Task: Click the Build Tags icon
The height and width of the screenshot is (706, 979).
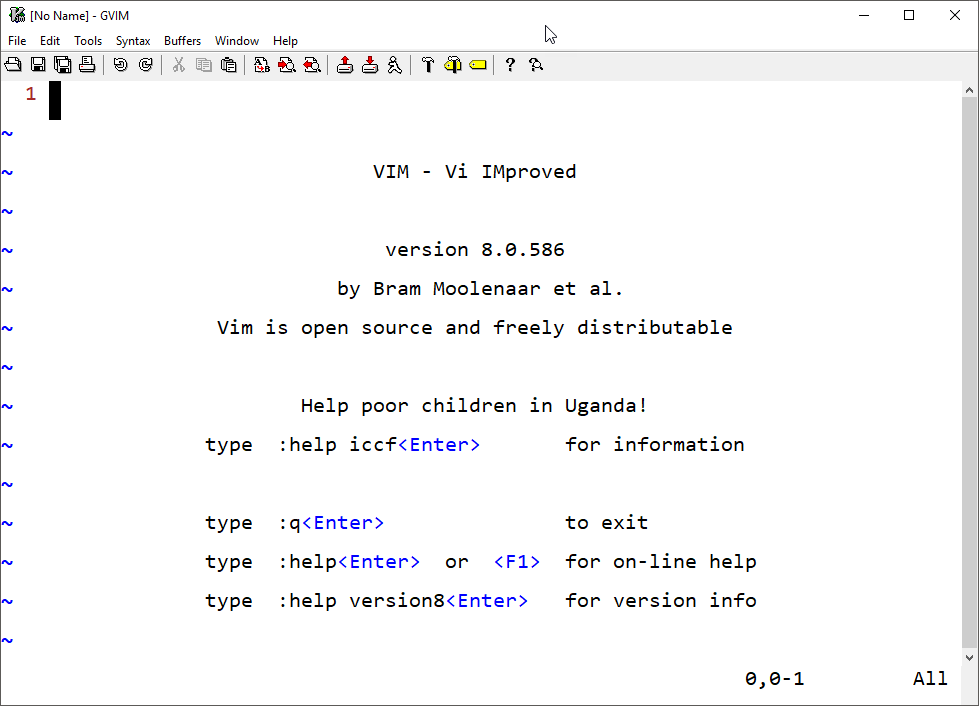Action: [453, 65]
